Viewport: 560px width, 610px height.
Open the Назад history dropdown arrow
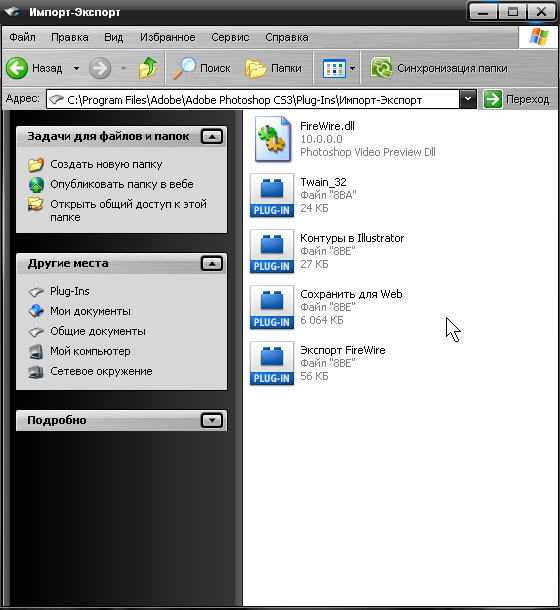[x=76, y=68]
